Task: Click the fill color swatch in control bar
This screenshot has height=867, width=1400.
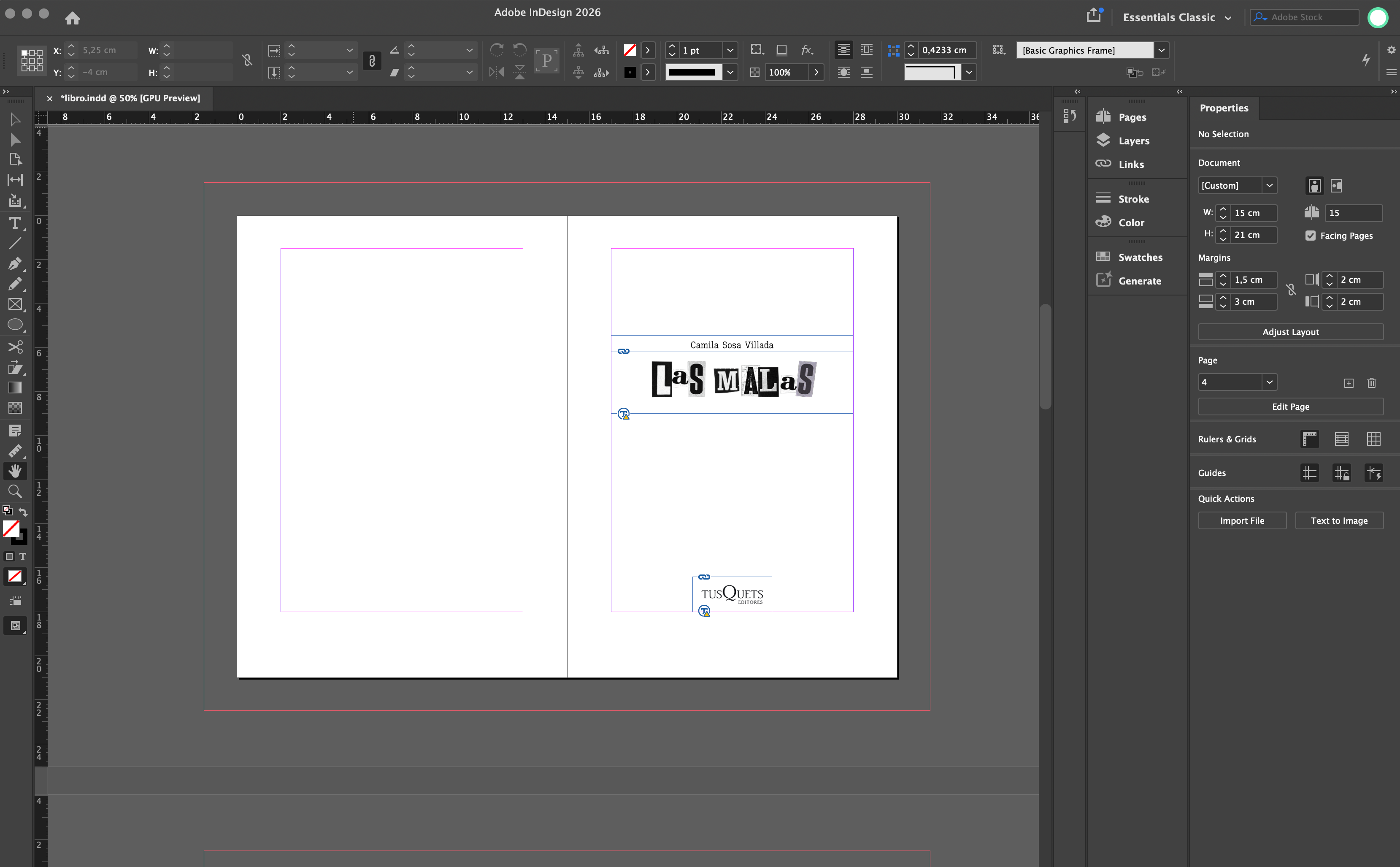Action: pyautogui.click(x=630, y=51)
